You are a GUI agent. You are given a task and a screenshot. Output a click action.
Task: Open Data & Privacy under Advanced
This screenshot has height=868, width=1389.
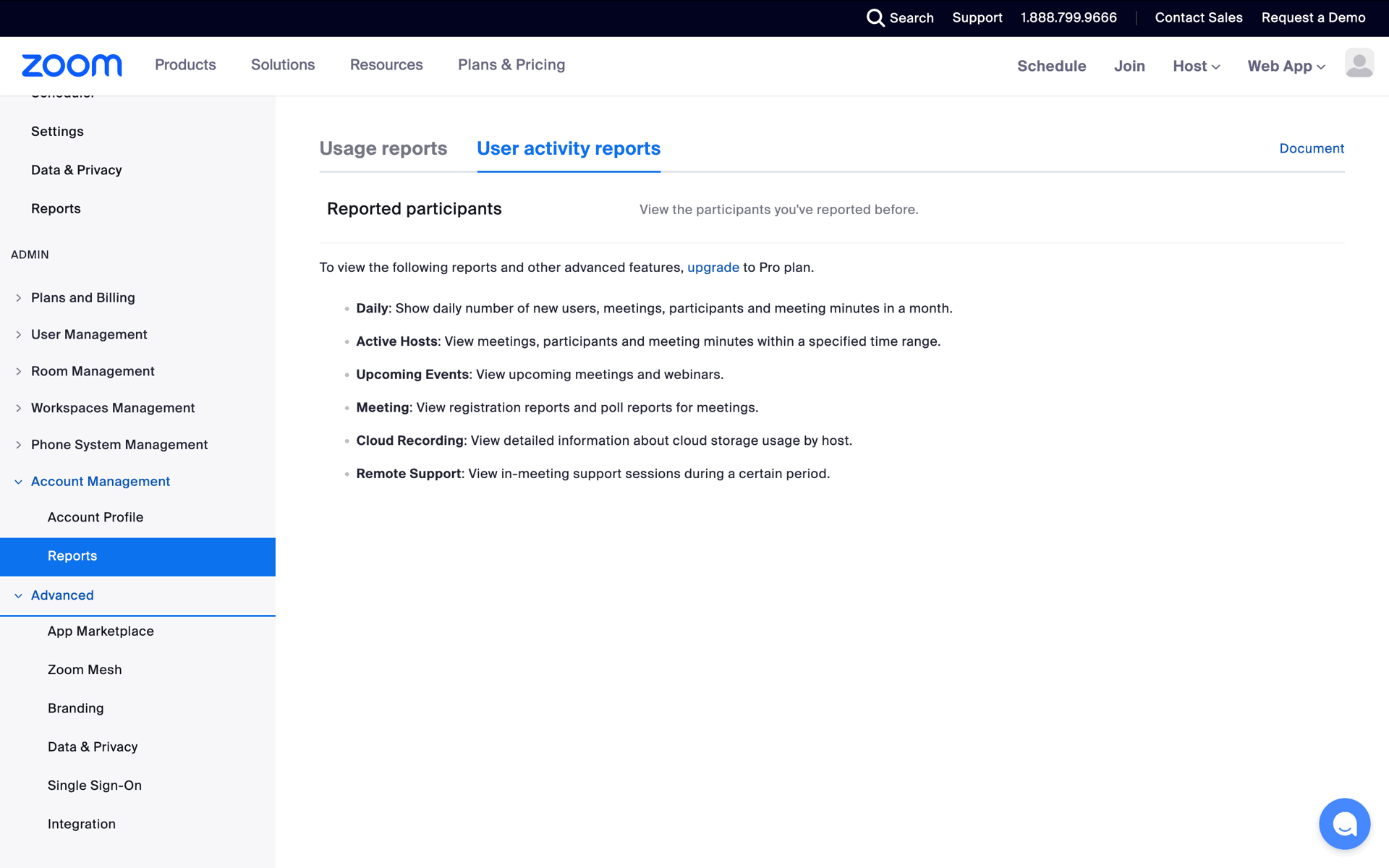[x=93, y=747]
